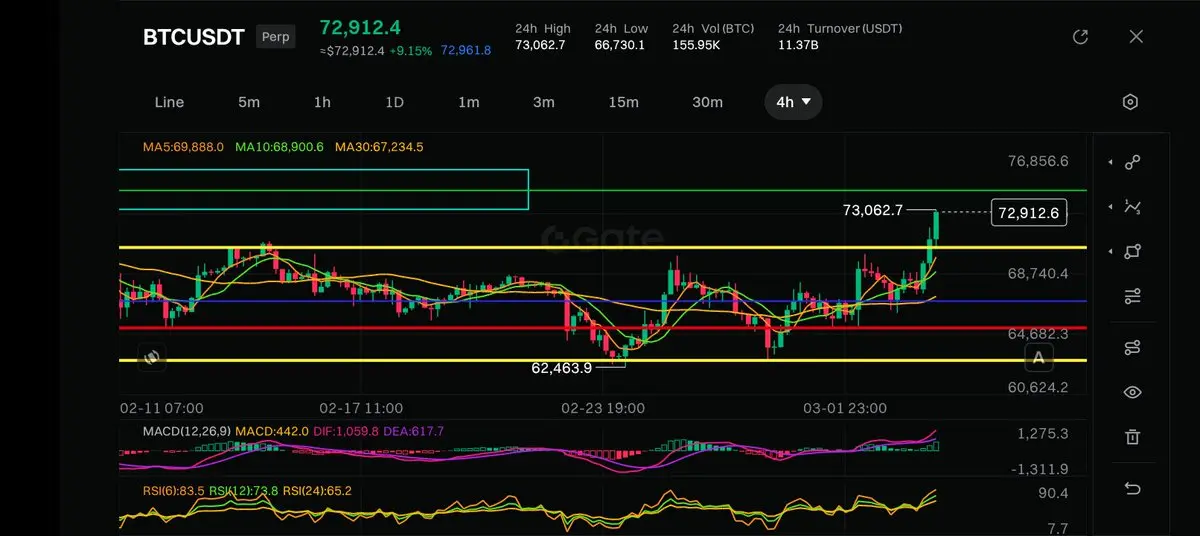The width and height of the screenshot is (1200, 536).
Task: Expand the trend line tool options arrow
Action: tap(1108, 162)
